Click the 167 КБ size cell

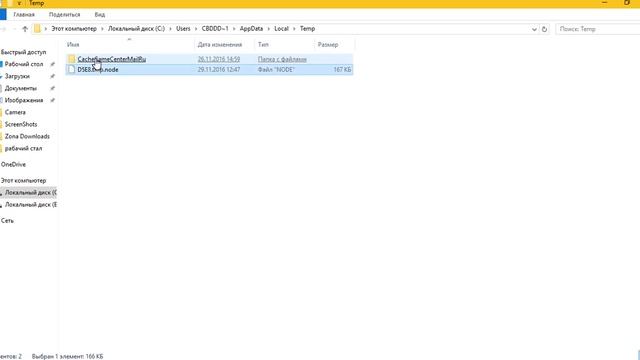click(342, 70)
